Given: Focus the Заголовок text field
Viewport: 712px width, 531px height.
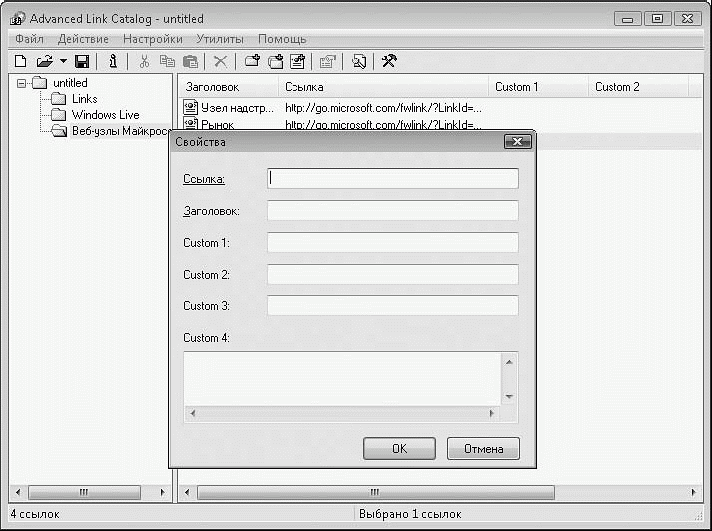Looking at the screenshot, I should 393,211.
